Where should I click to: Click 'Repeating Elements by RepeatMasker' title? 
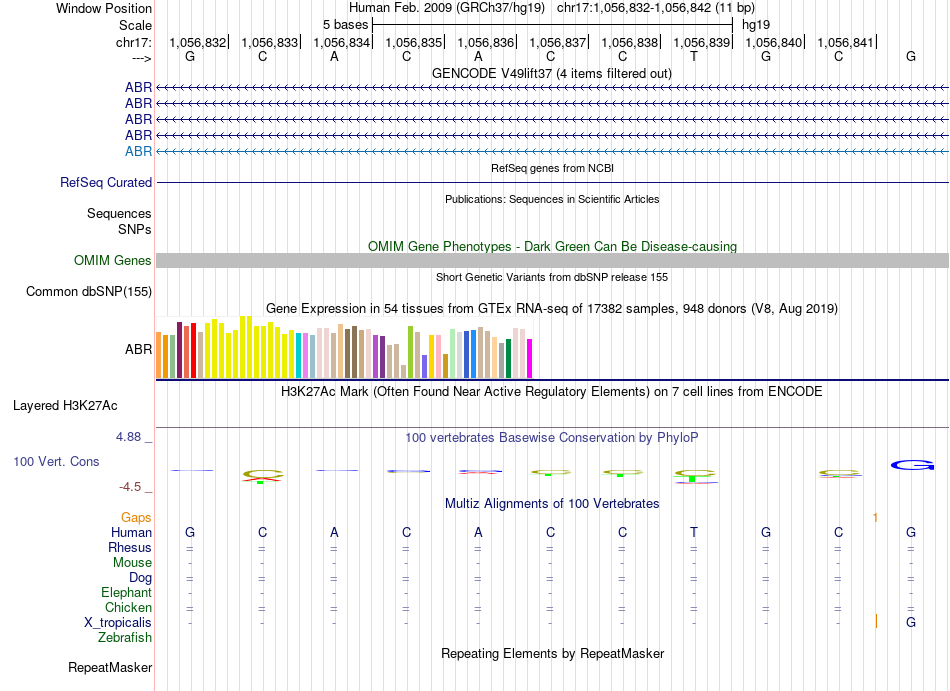click(x=552, y=653)
